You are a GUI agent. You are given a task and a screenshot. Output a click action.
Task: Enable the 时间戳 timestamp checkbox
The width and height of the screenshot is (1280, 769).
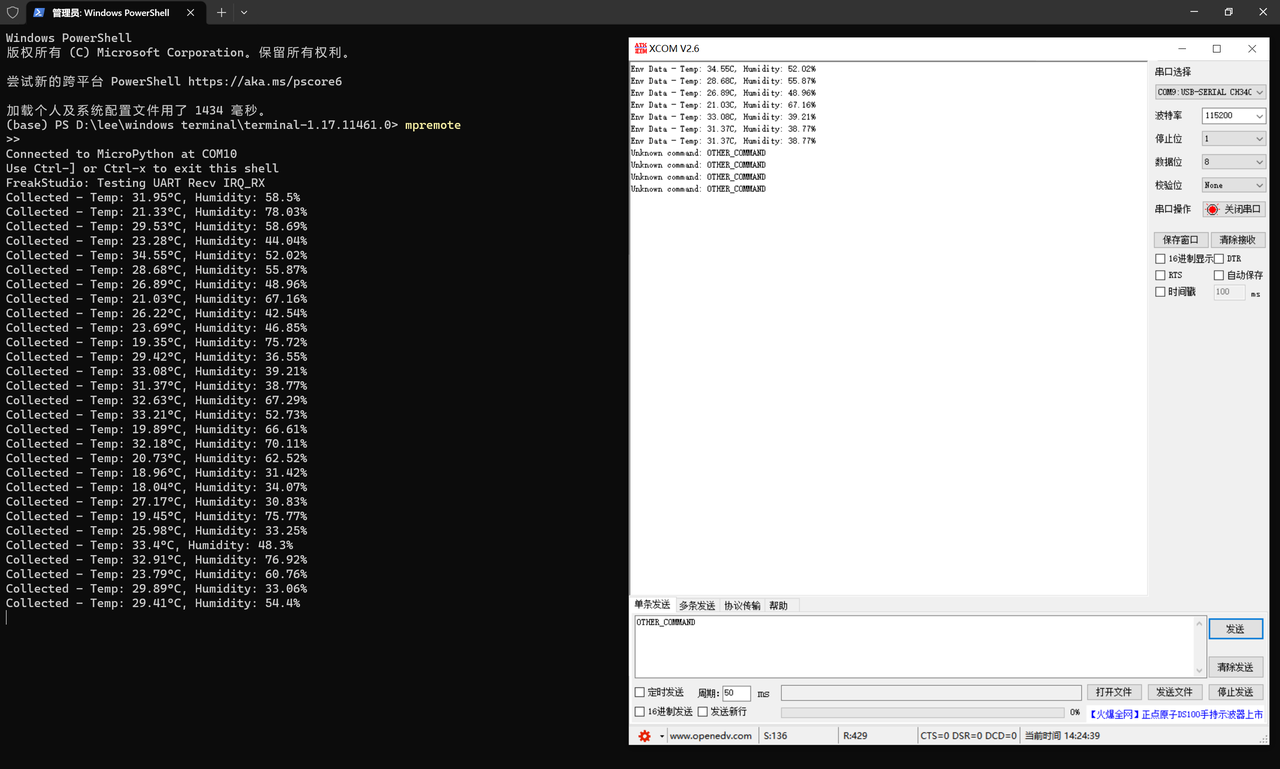(1160, 292)
